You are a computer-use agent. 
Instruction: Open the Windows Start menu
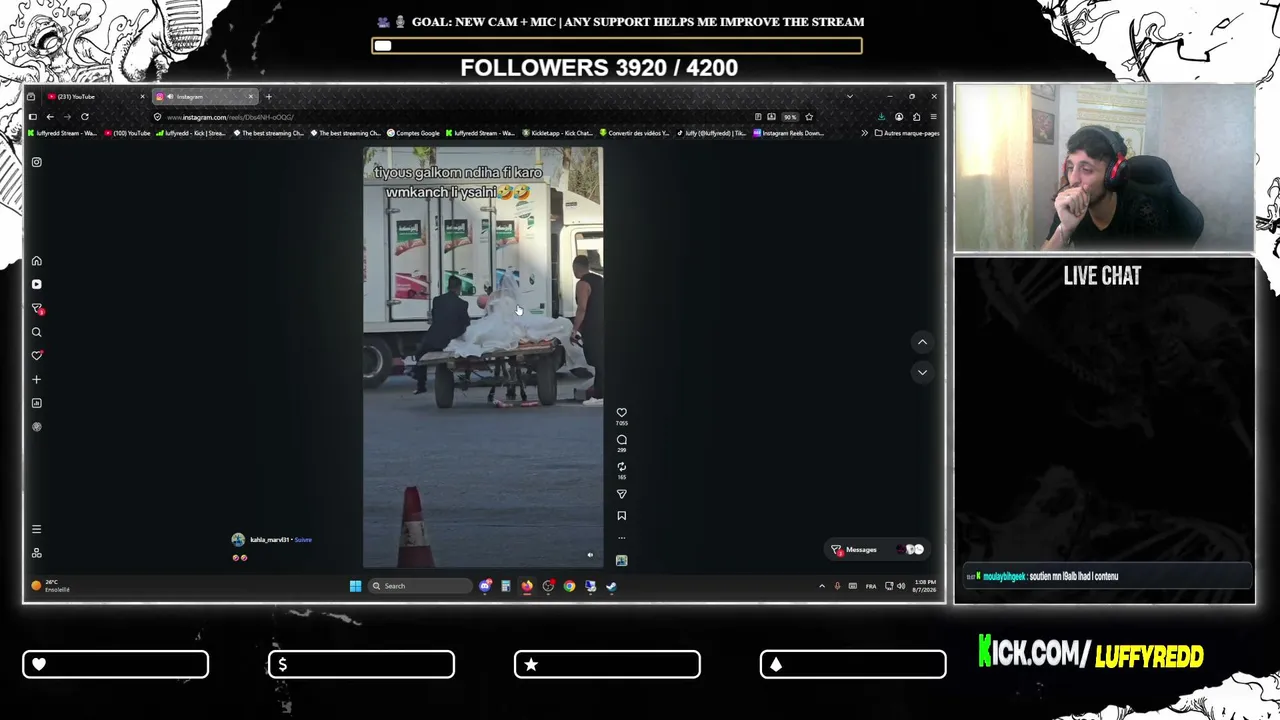pos(355,586)
